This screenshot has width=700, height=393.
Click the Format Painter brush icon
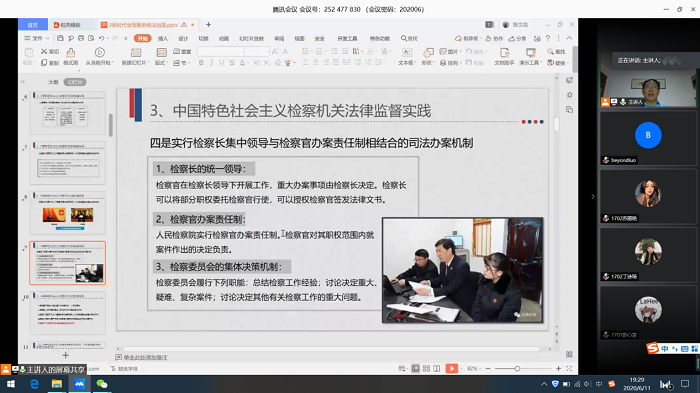[71, 53]
